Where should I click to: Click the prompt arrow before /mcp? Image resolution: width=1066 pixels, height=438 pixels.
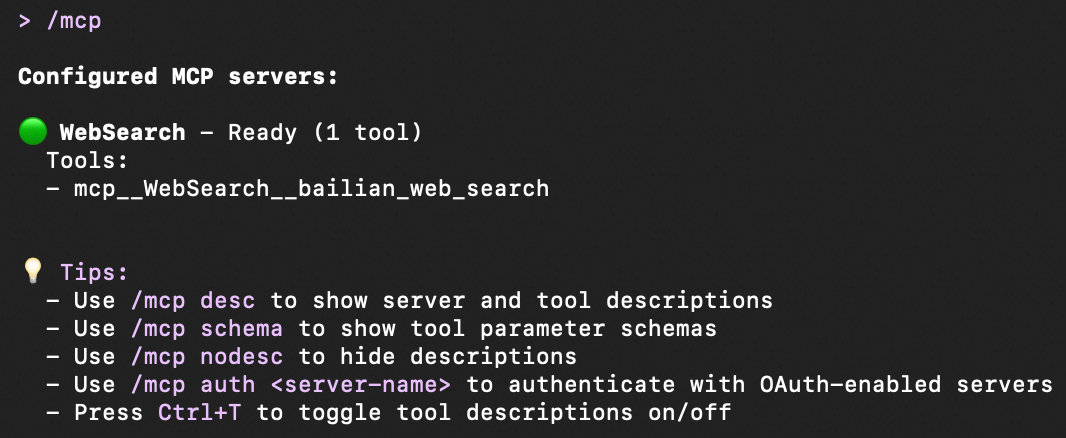click(25, 21)
